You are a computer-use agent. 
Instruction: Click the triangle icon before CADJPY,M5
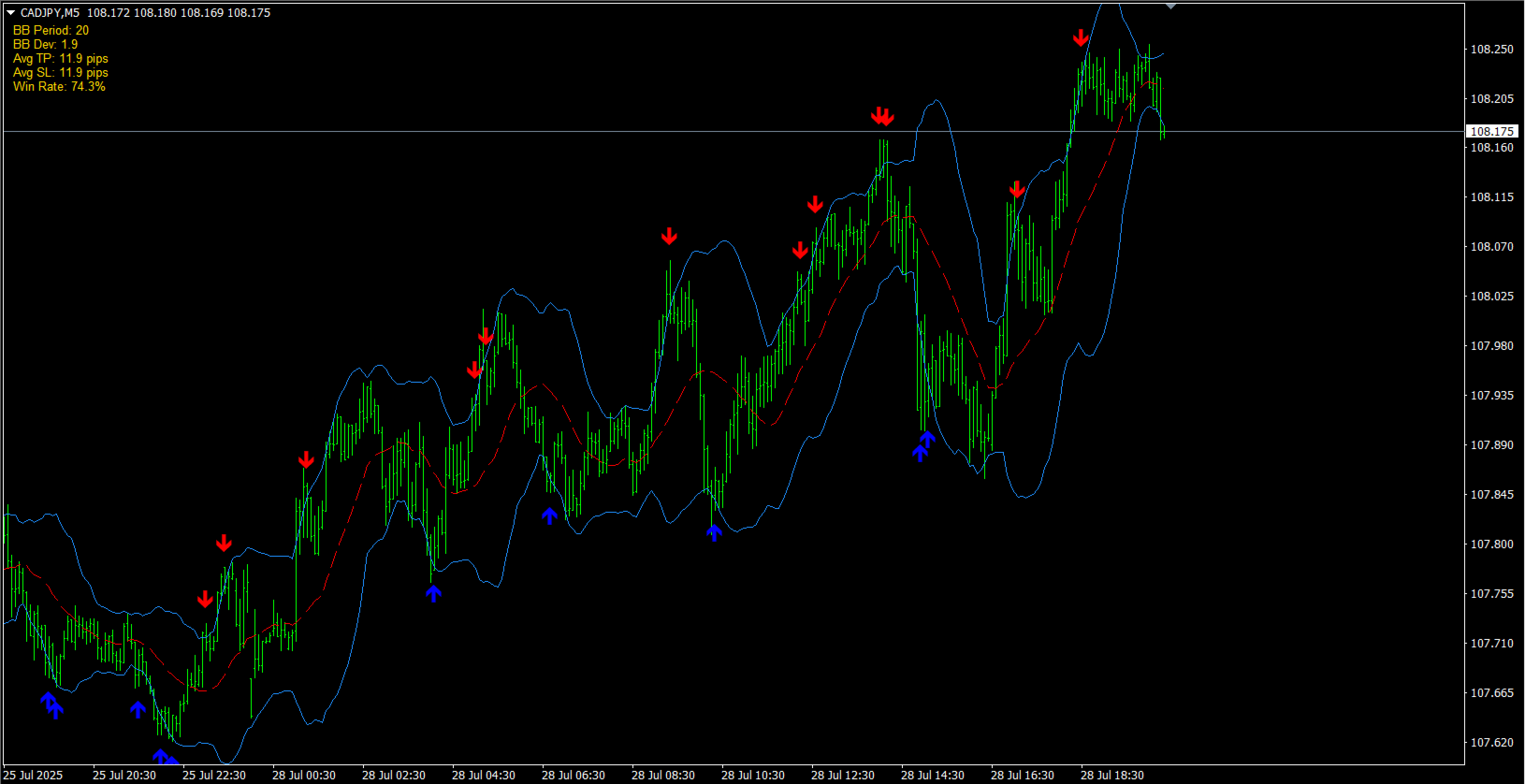click(10, 13)
